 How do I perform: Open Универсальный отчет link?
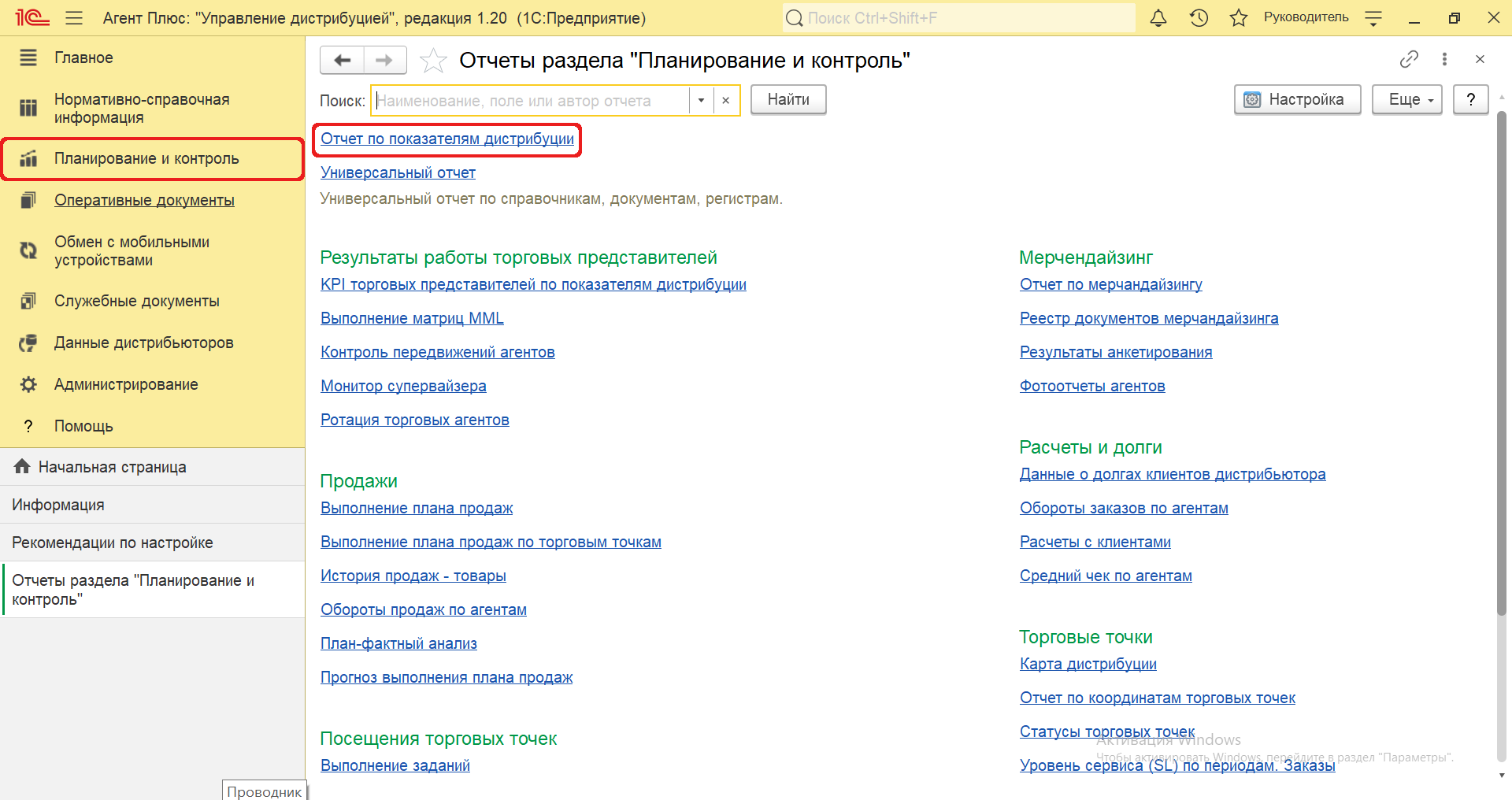[398, 173]
